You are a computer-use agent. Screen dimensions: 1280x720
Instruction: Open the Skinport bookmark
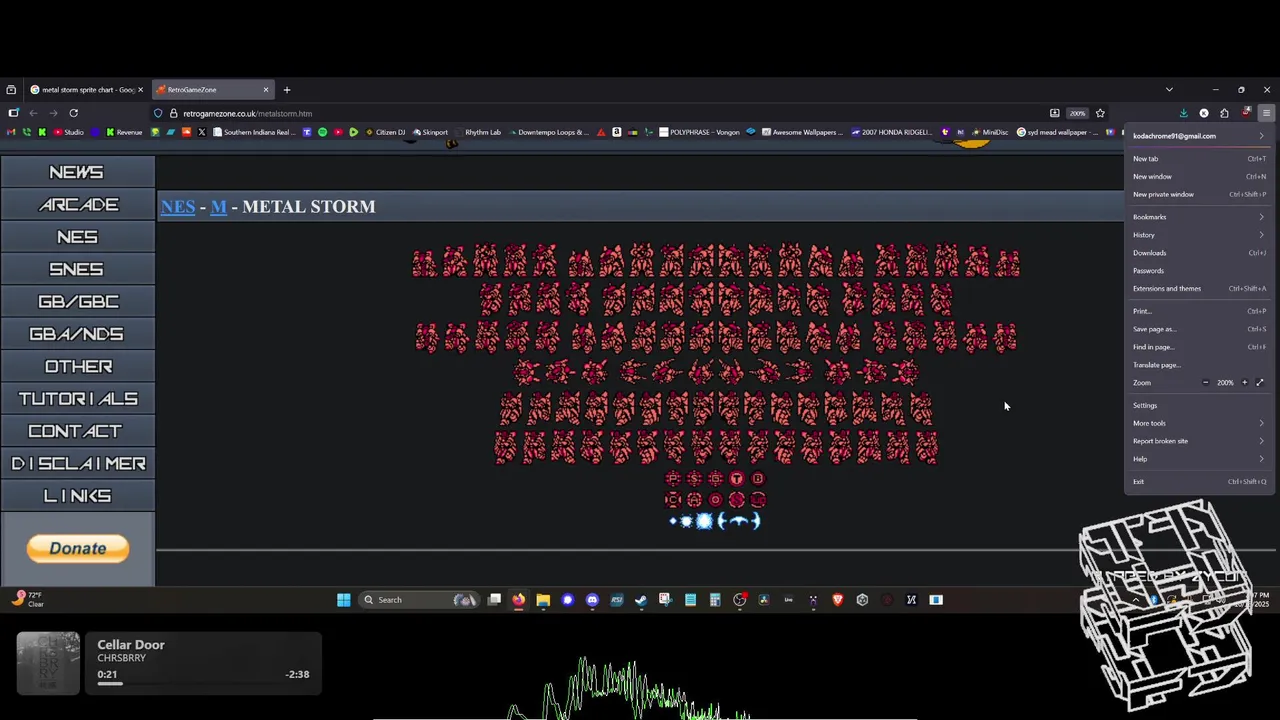(430, 132)
